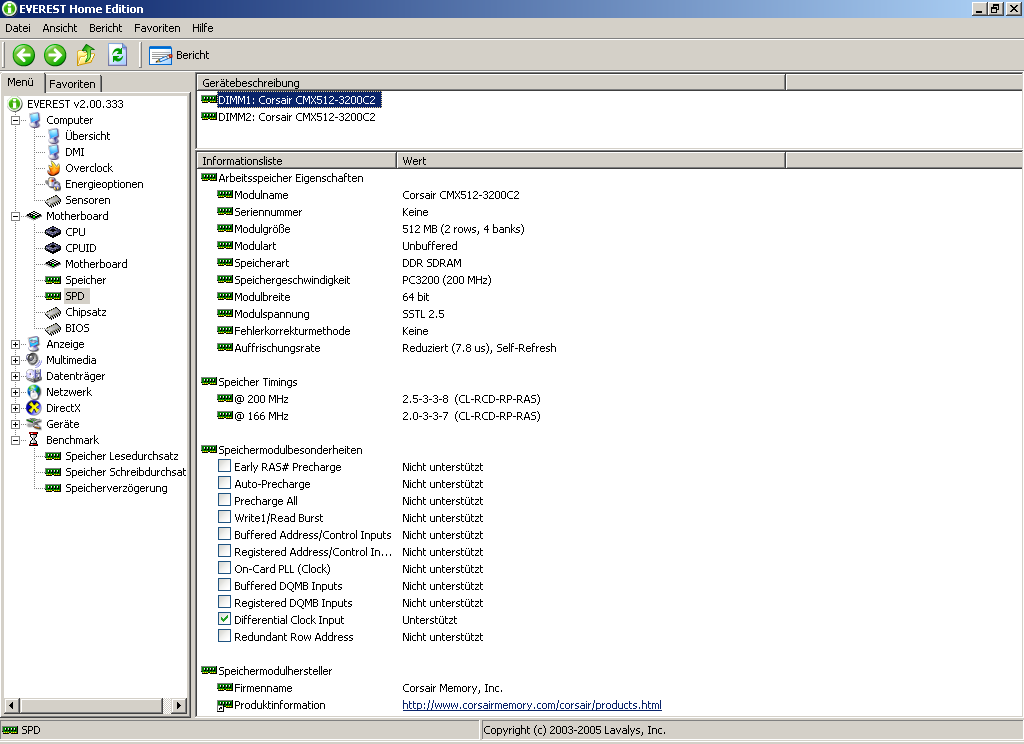Click the folder up-level toolbar icon
Image resolution: width=1024 pixels, height=744 pixels.
point(86,55)
